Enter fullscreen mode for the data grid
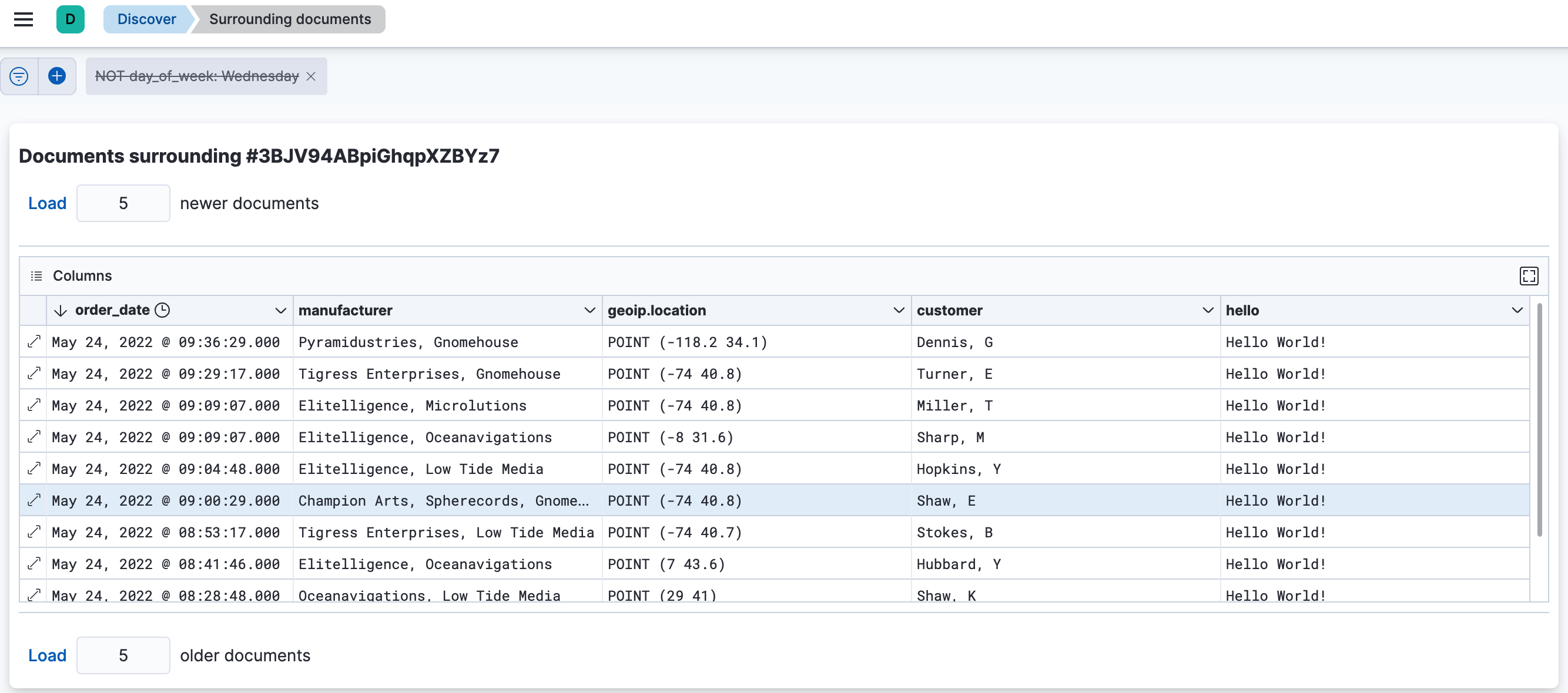This screenshot has width=1568, height=693. [x=1529, y=275]
